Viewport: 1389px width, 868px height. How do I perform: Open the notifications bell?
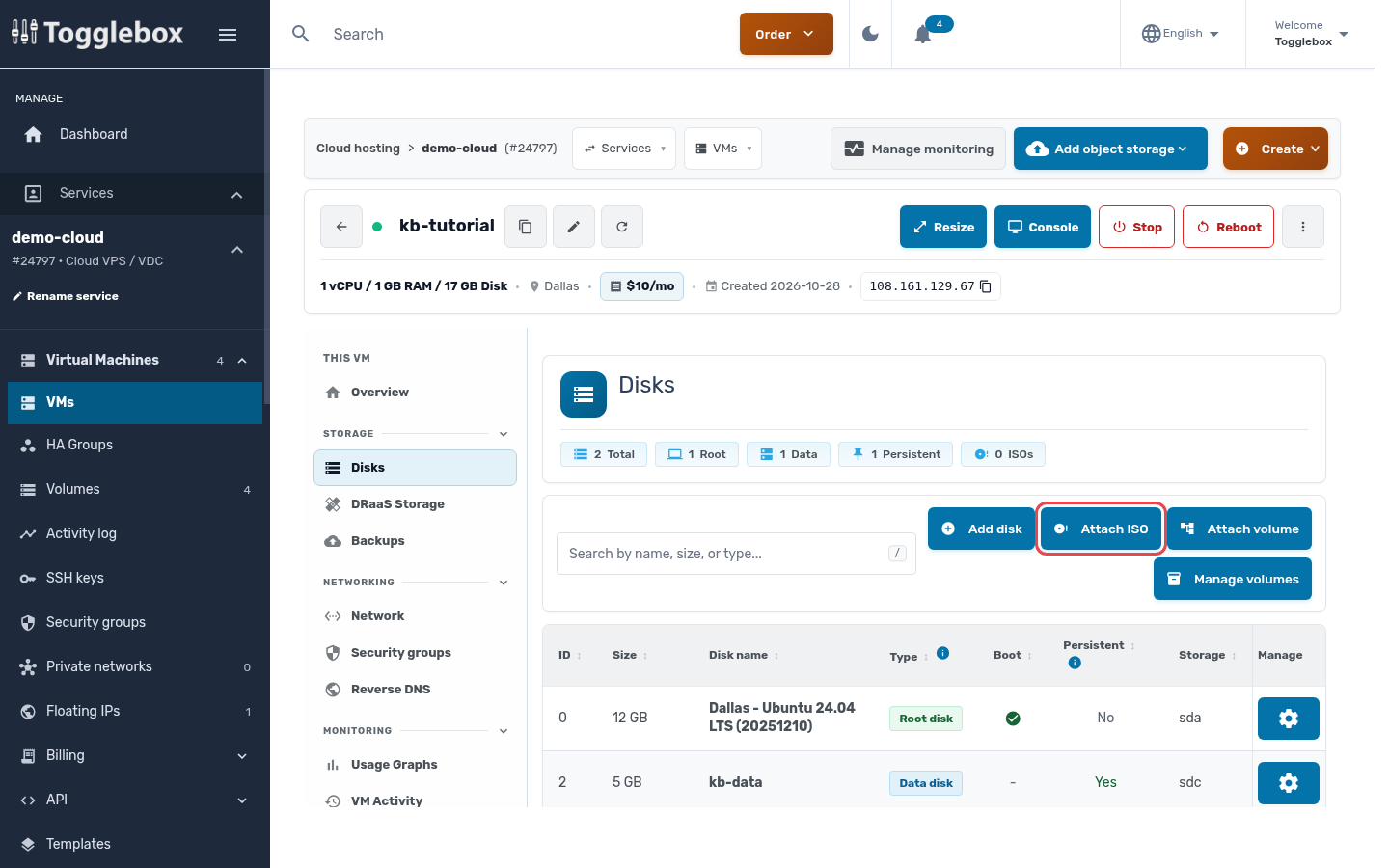click(923, 34)
